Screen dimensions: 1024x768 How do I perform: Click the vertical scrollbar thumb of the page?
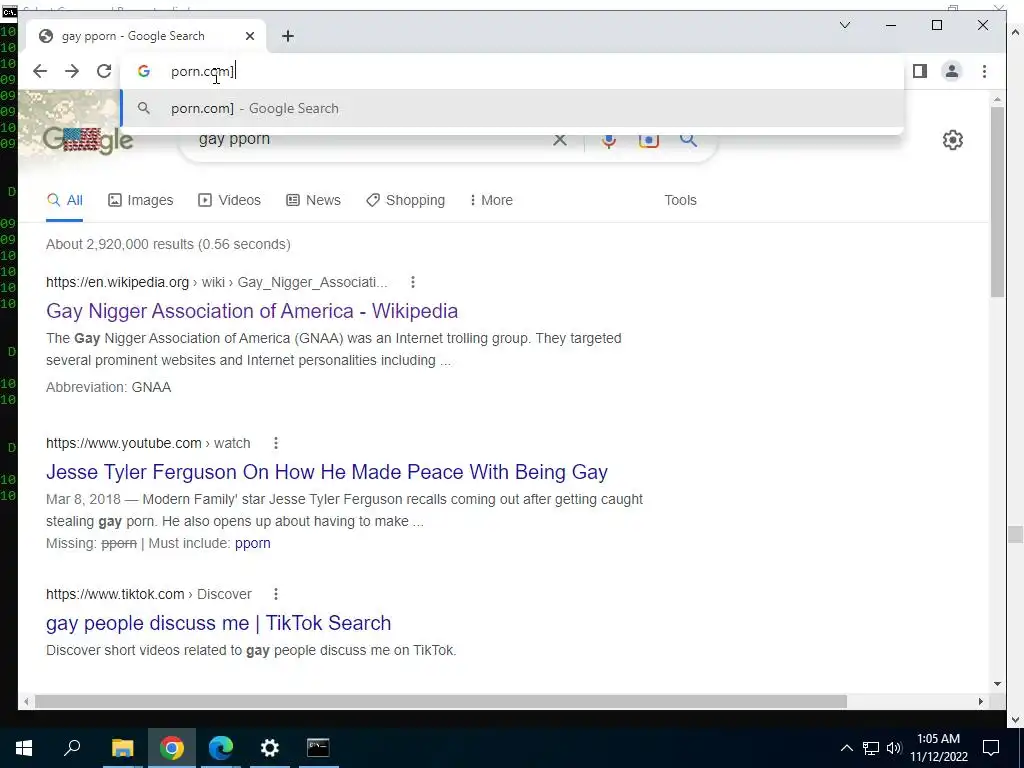(x=997, y=202)
